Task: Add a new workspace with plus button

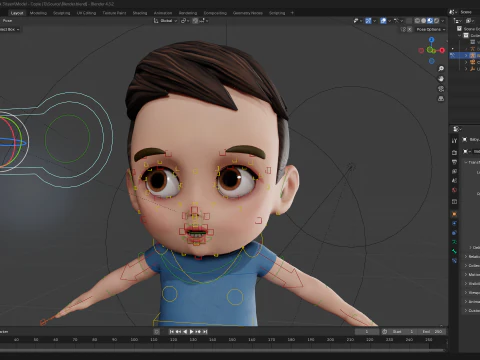Action: coord(292,13)
